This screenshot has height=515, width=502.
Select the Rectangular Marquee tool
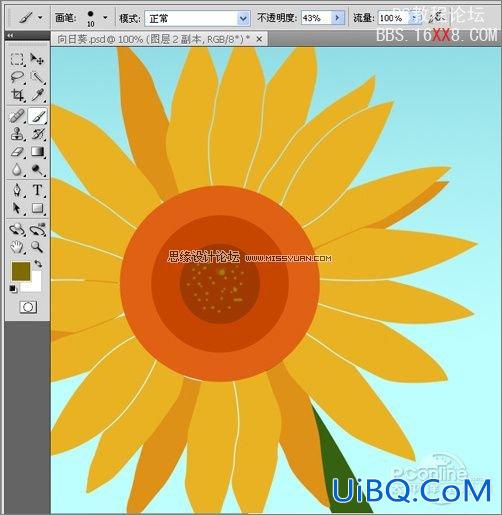pyautogui.click(x=17, y=59)
